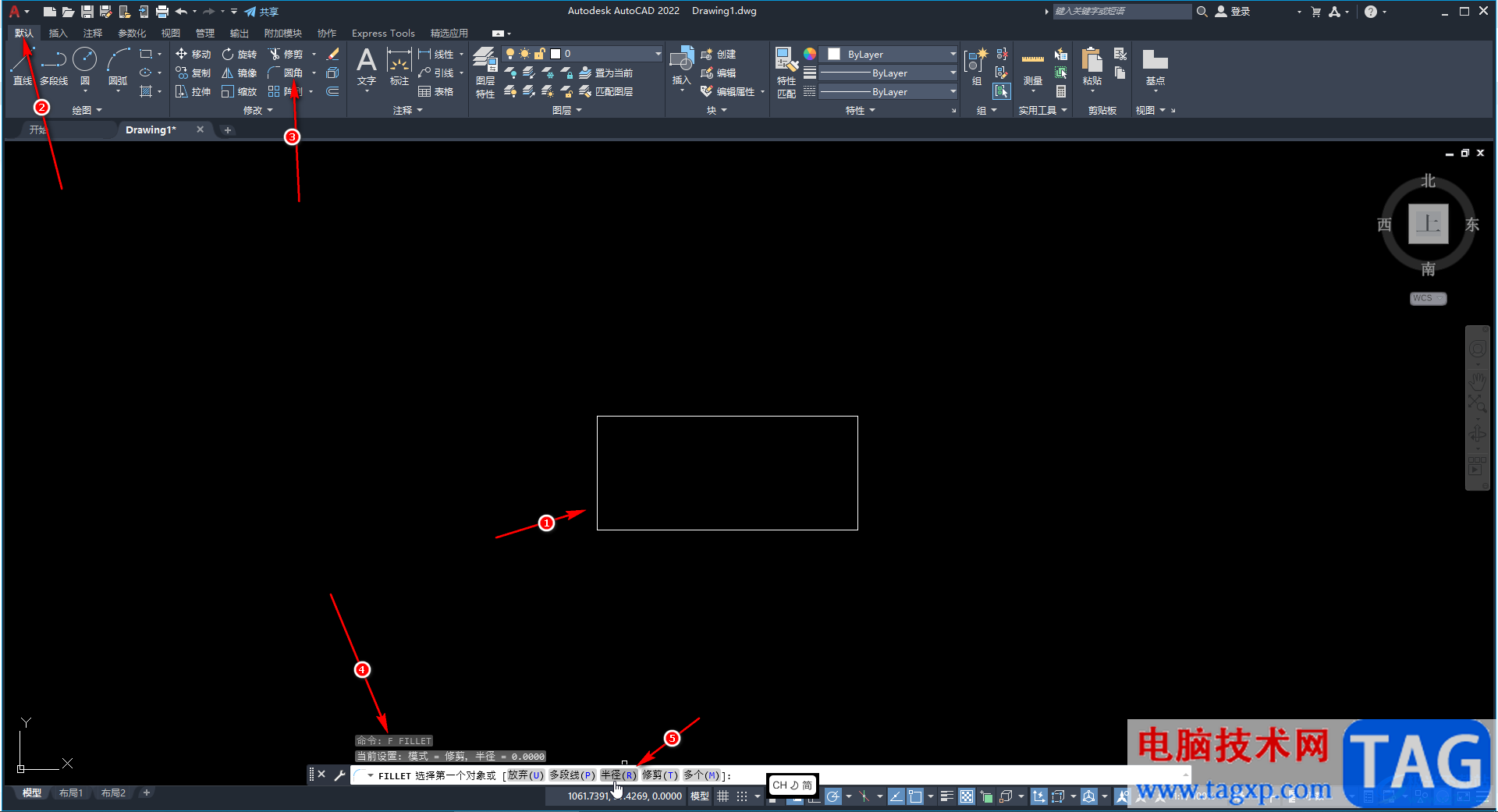Select the 标注 (Dimension) tool

click(x=399, y=66)
